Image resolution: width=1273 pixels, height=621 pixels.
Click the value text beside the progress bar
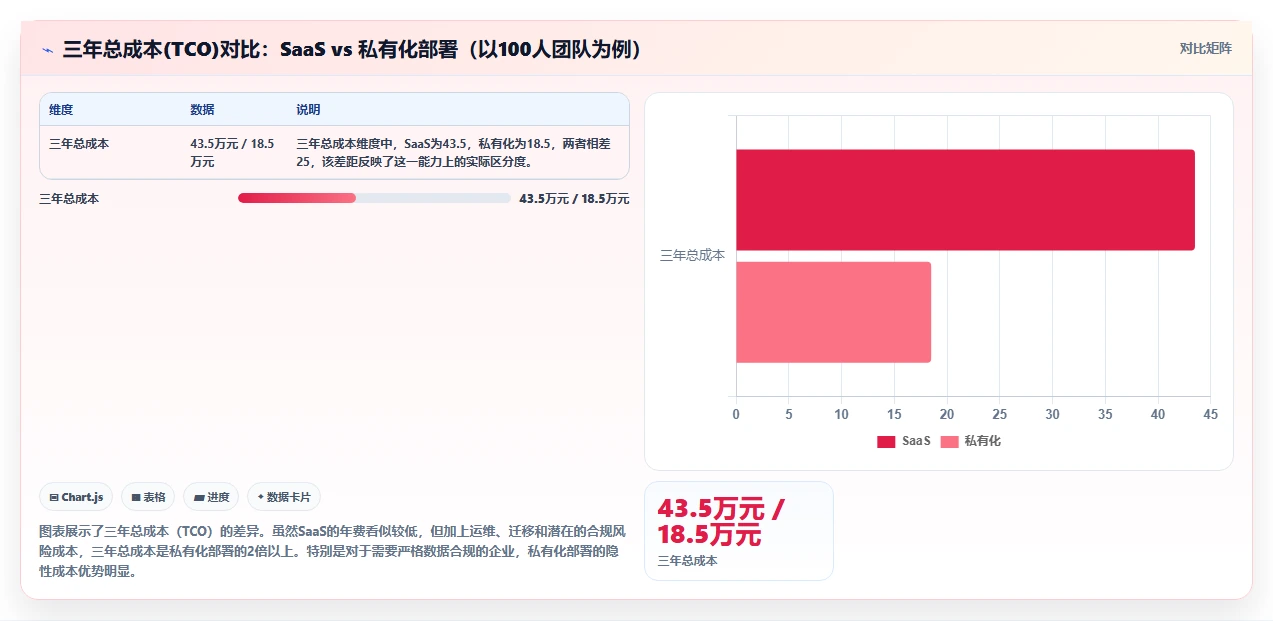point(574,199)
